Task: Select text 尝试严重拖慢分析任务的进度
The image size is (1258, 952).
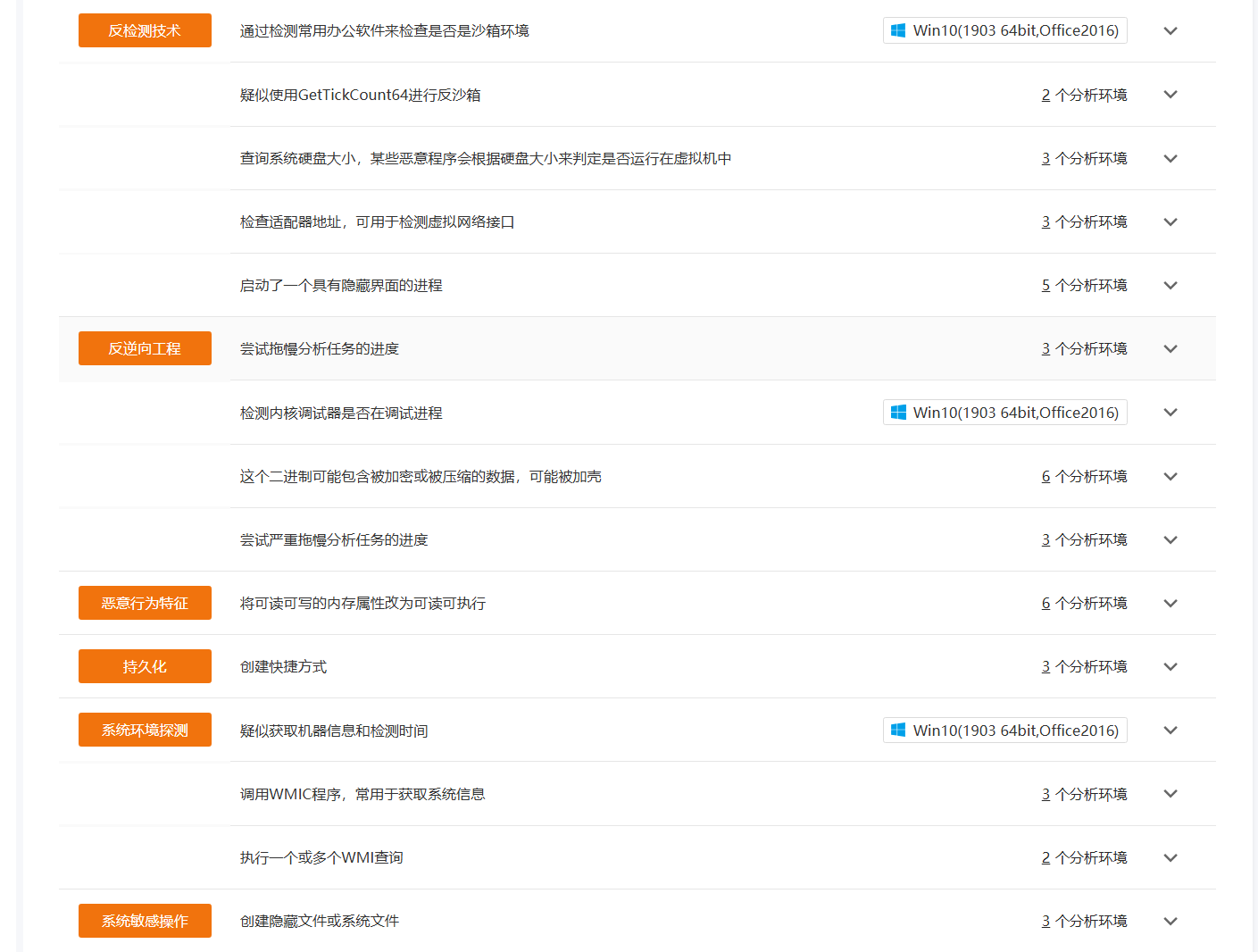Action: 334,539
